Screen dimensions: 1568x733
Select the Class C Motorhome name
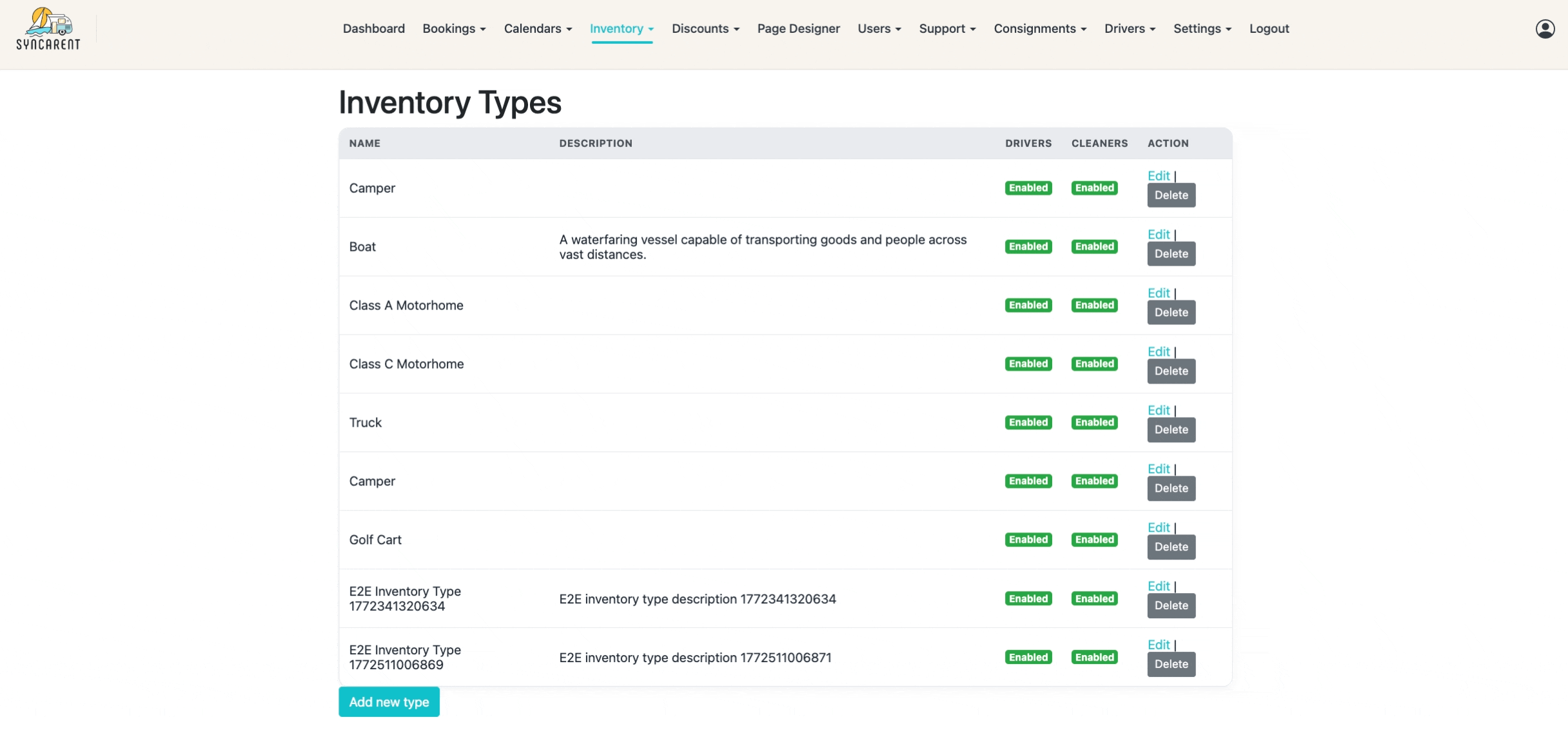(406, 364)
